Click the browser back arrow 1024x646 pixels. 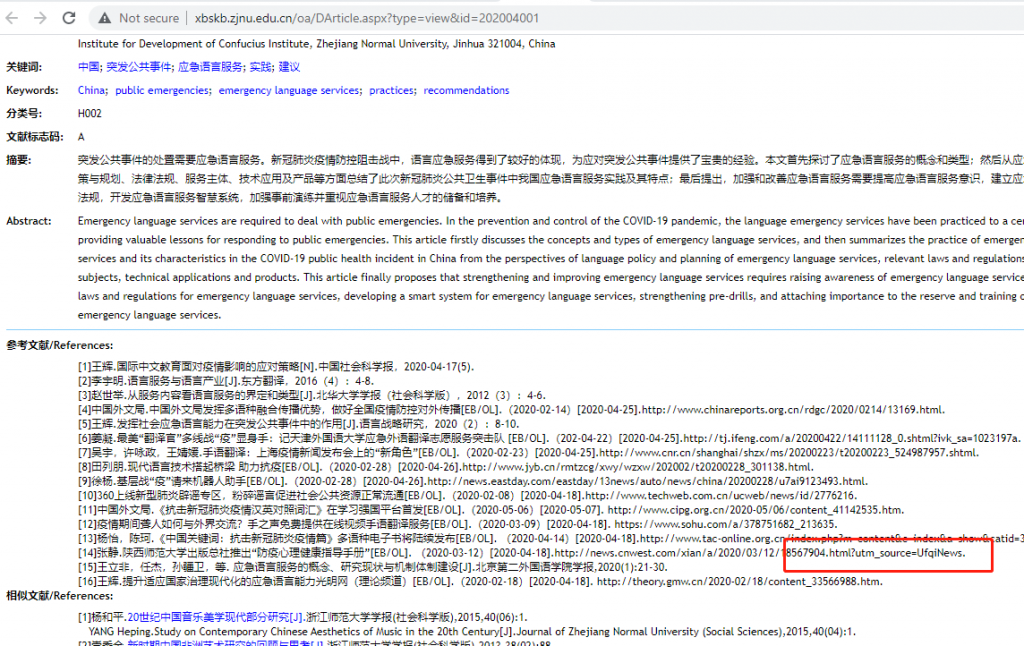(13, 18)
